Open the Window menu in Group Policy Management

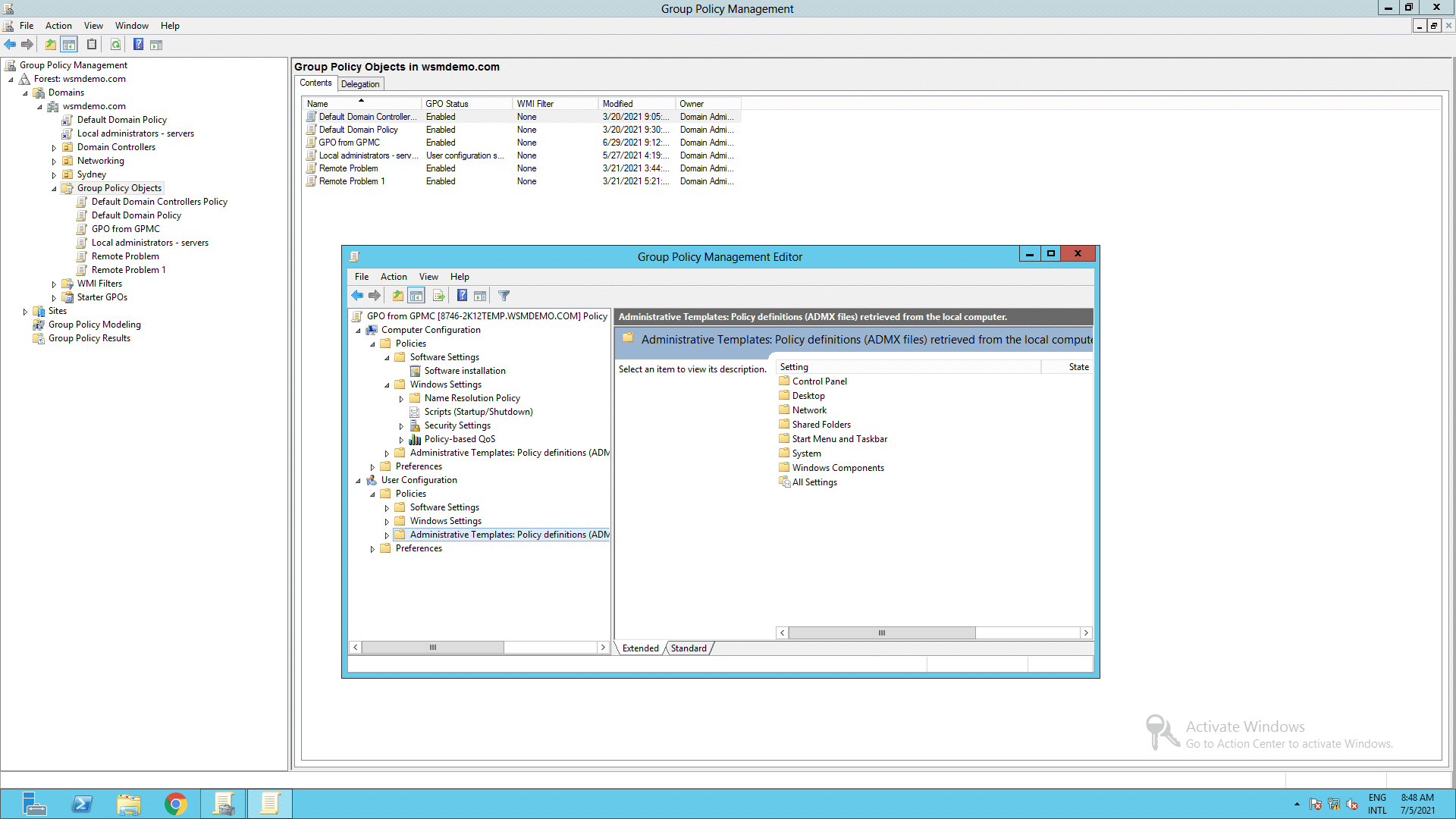(x=132, y=26)
